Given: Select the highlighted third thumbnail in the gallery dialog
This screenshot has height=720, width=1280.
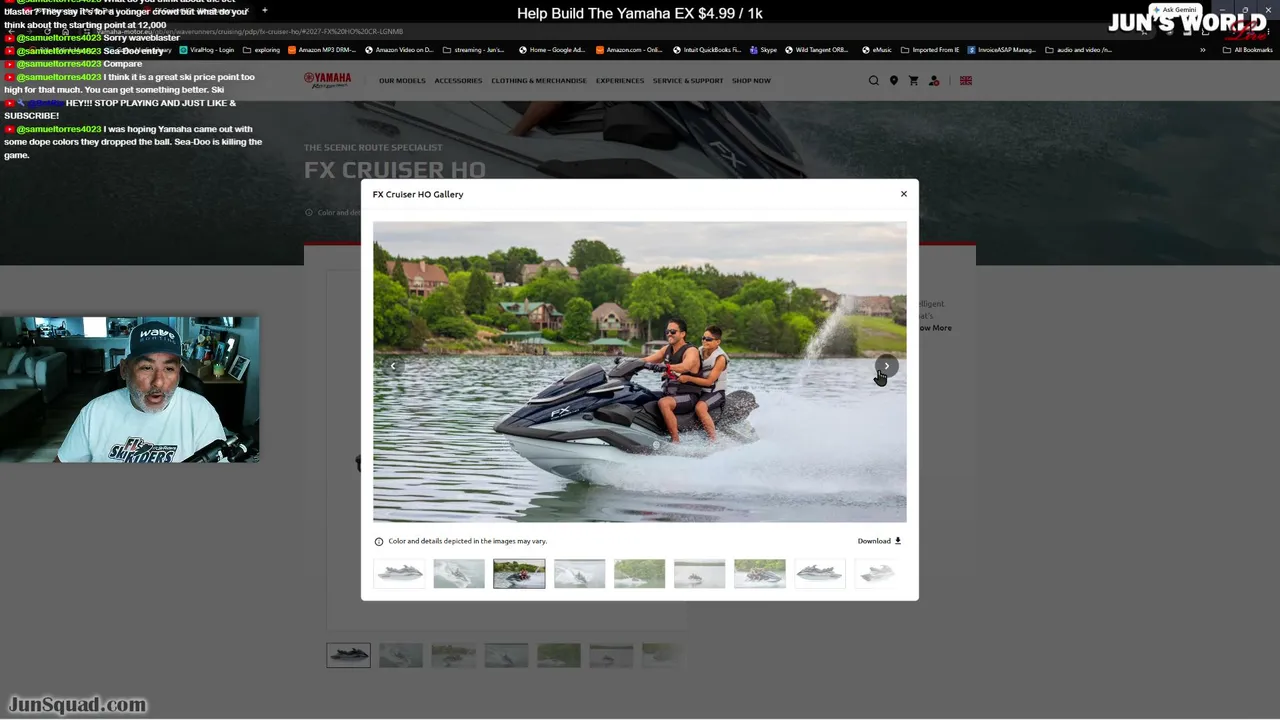Looking at the screenshot, I should click(519, 573).
